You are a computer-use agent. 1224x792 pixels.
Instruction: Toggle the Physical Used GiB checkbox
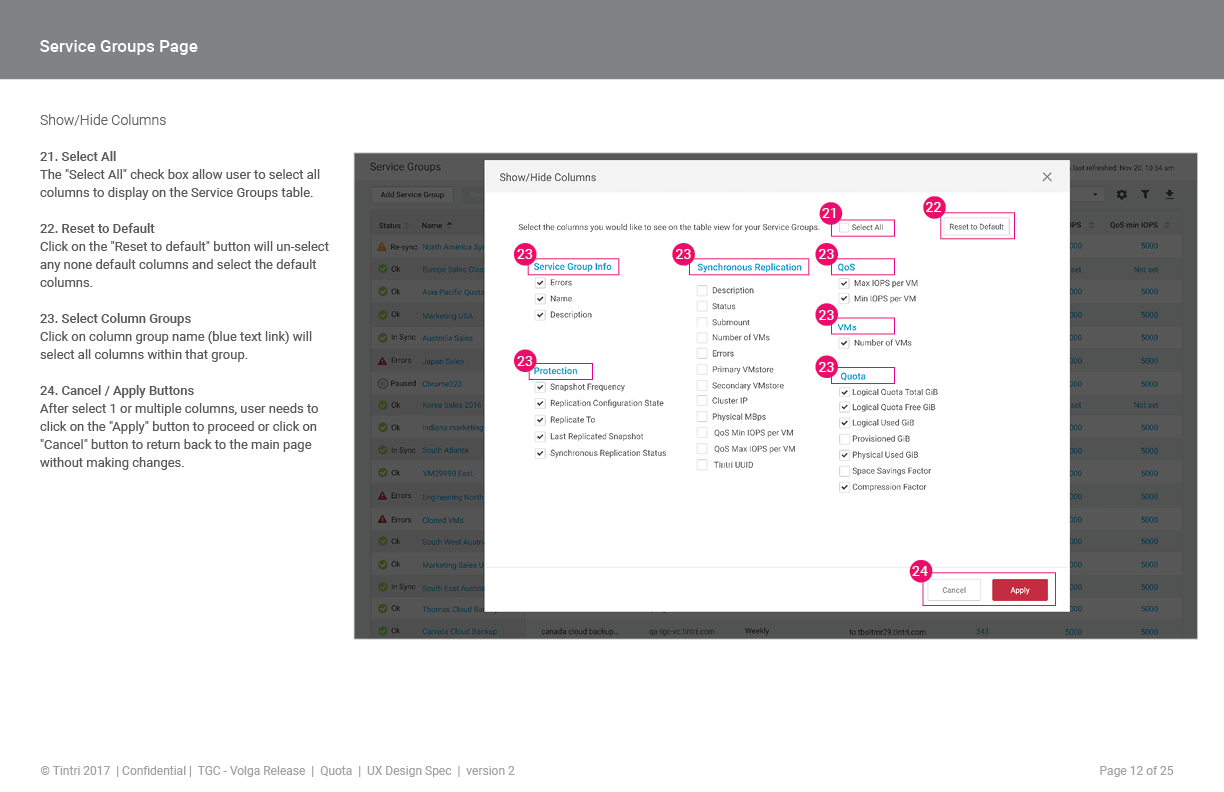click(x=844, y=455)
